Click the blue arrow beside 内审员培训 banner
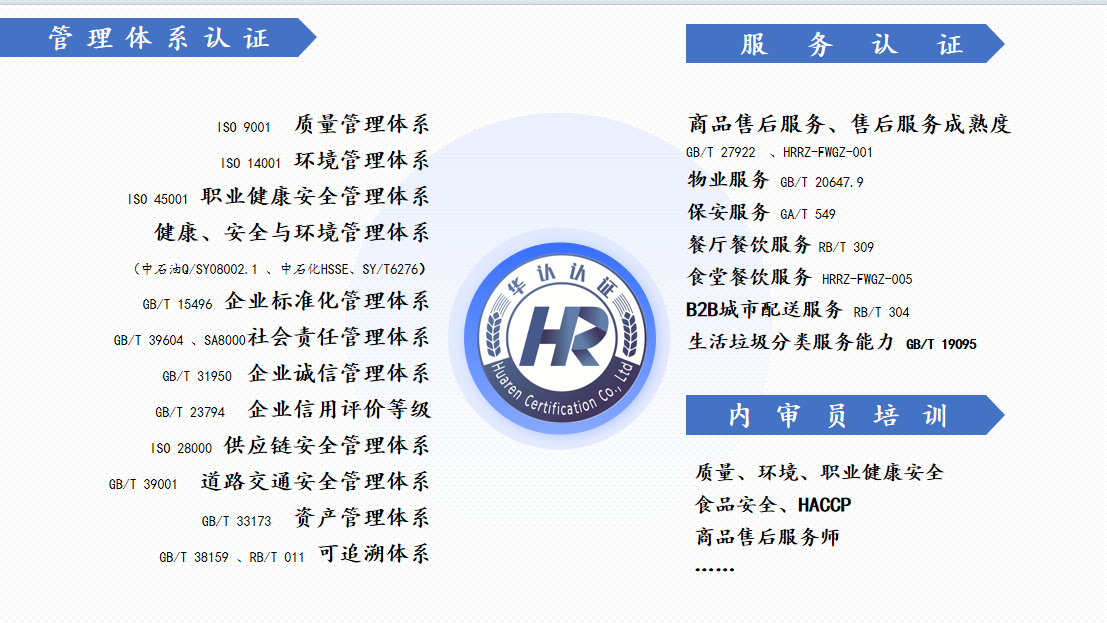1107x623 pixels. [992, 414]
